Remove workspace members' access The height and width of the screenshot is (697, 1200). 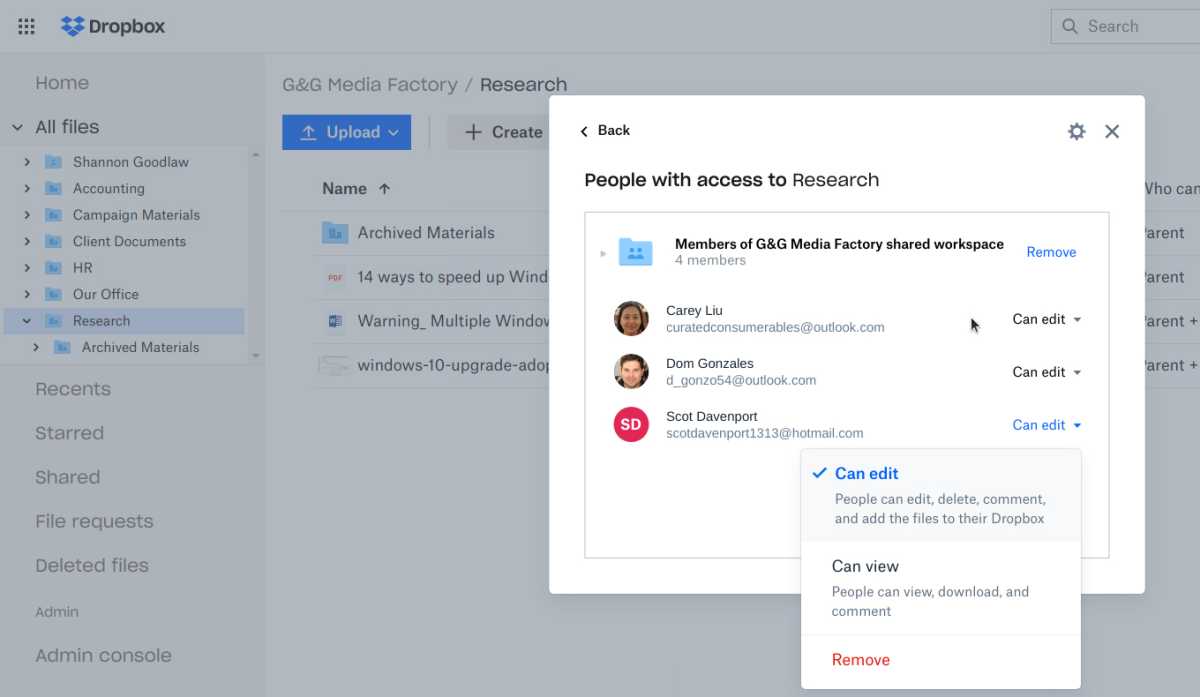1051,252
